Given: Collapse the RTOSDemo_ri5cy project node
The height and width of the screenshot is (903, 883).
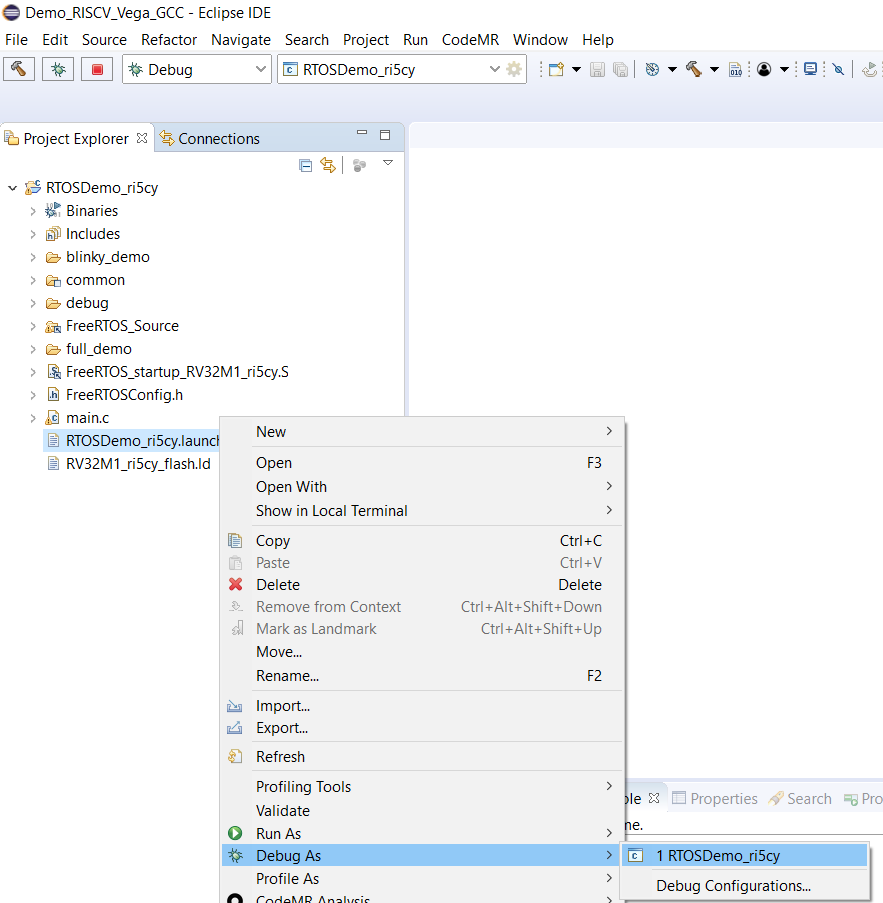Looking at the screenshot, I should [x=12, y=188].
